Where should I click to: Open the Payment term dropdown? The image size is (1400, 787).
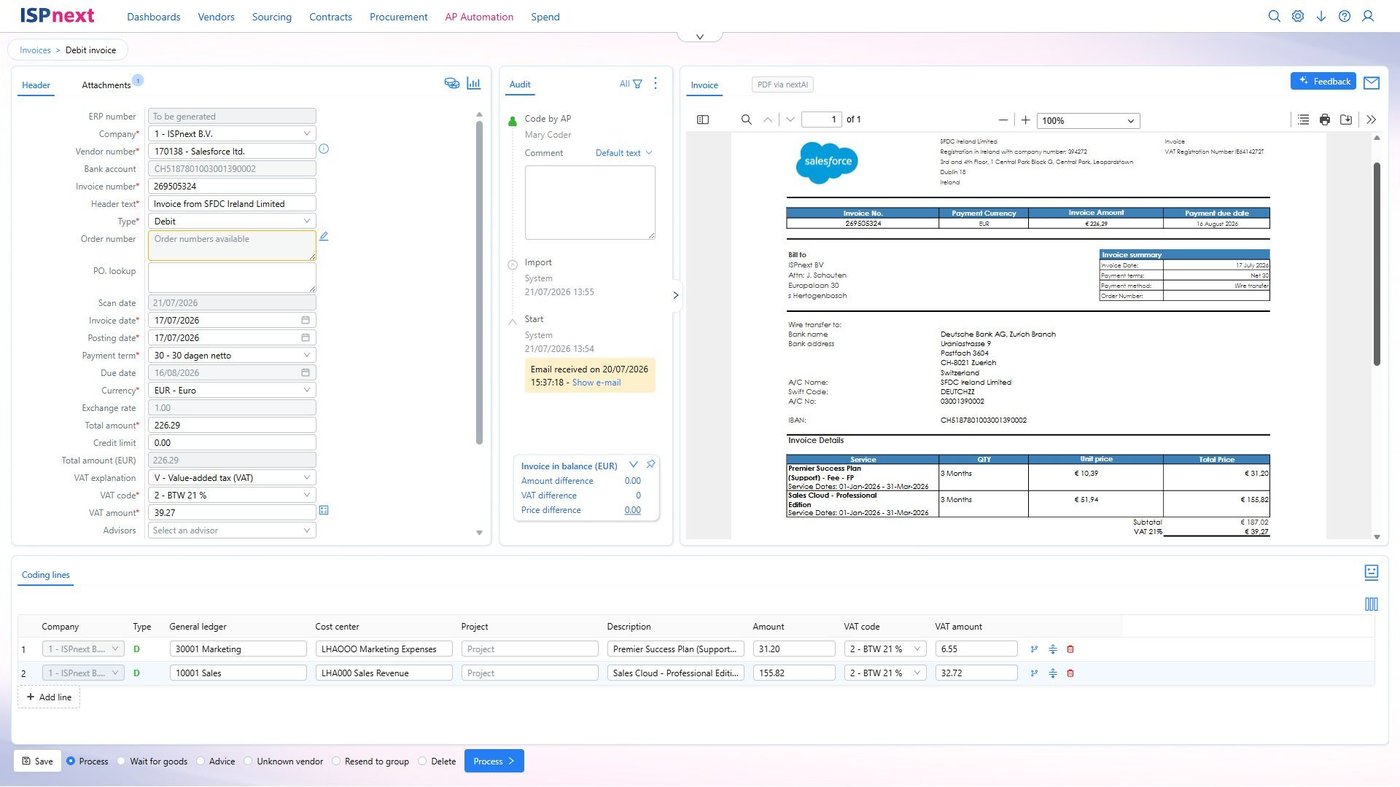(x=232, y=355)
